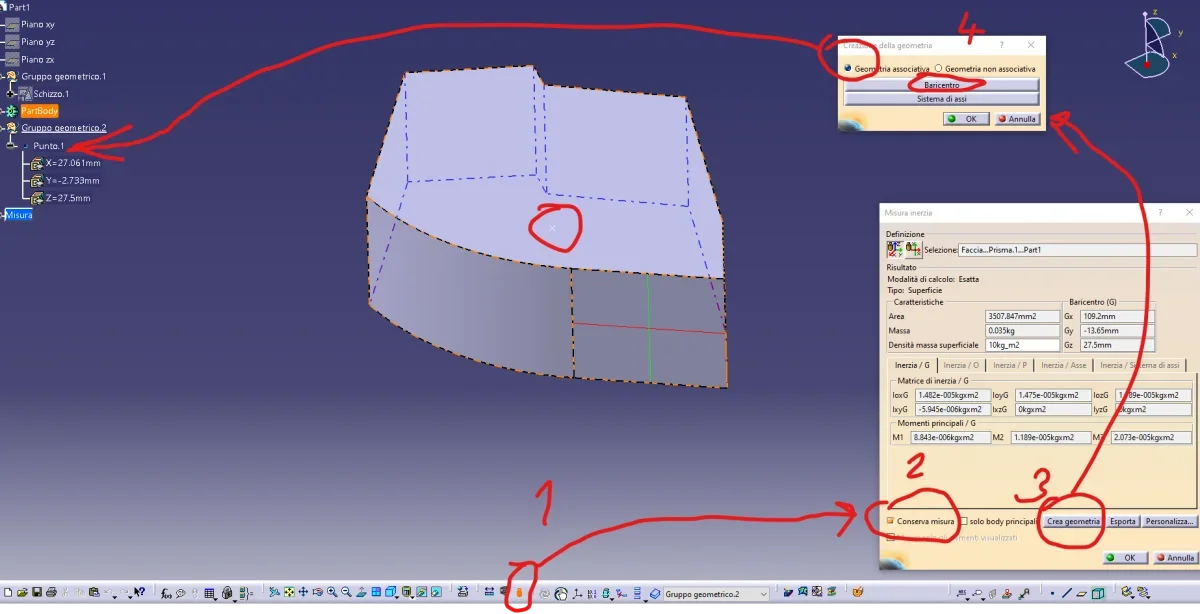1200x614 pixels.
Task: Click the Save file icon
Action: coord(37,594)
